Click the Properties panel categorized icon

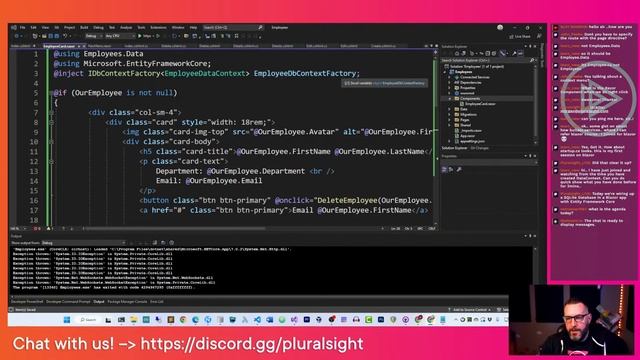[x=444, y=169]
